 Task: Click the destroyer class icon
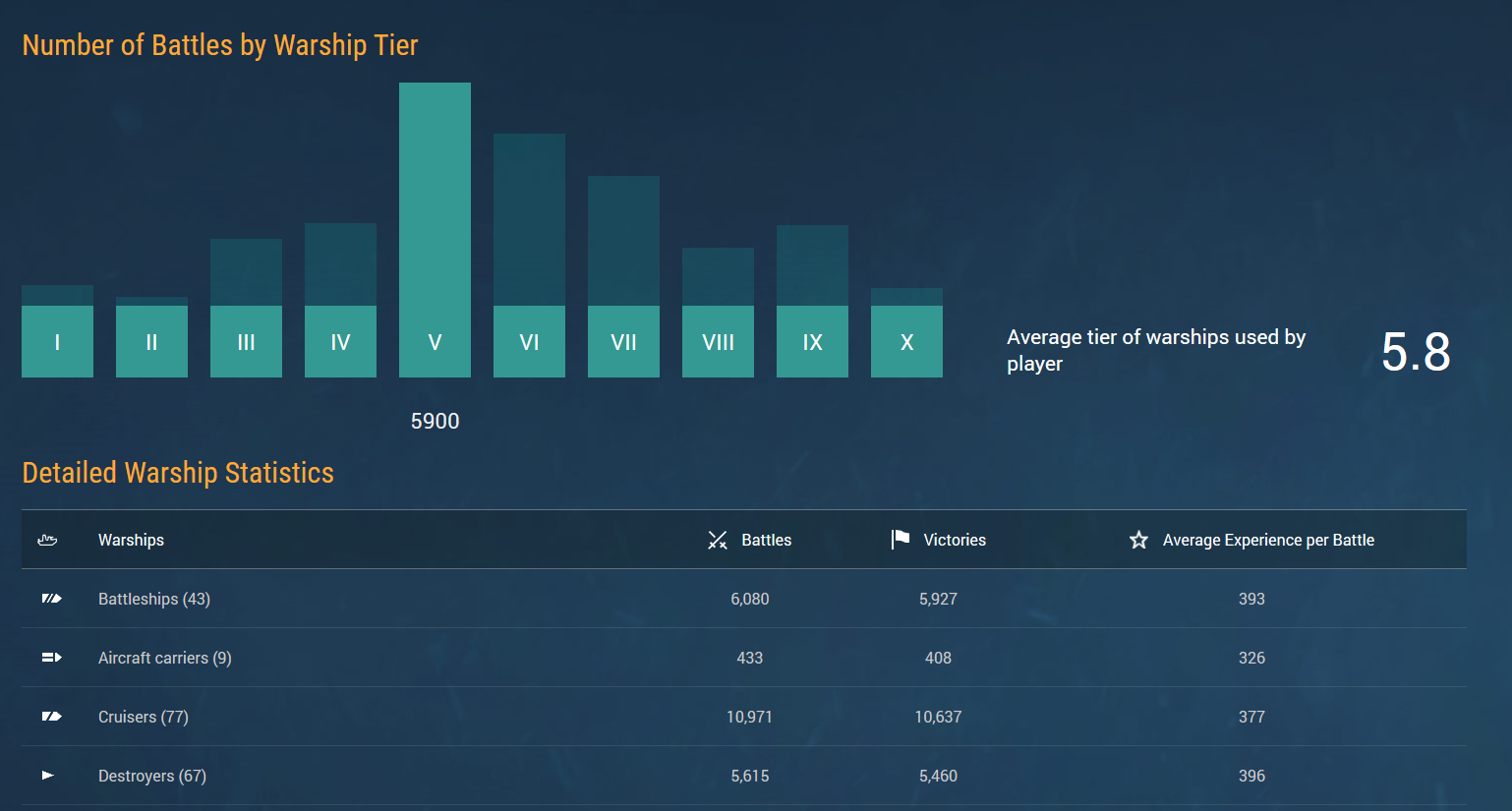click(48, 776)
